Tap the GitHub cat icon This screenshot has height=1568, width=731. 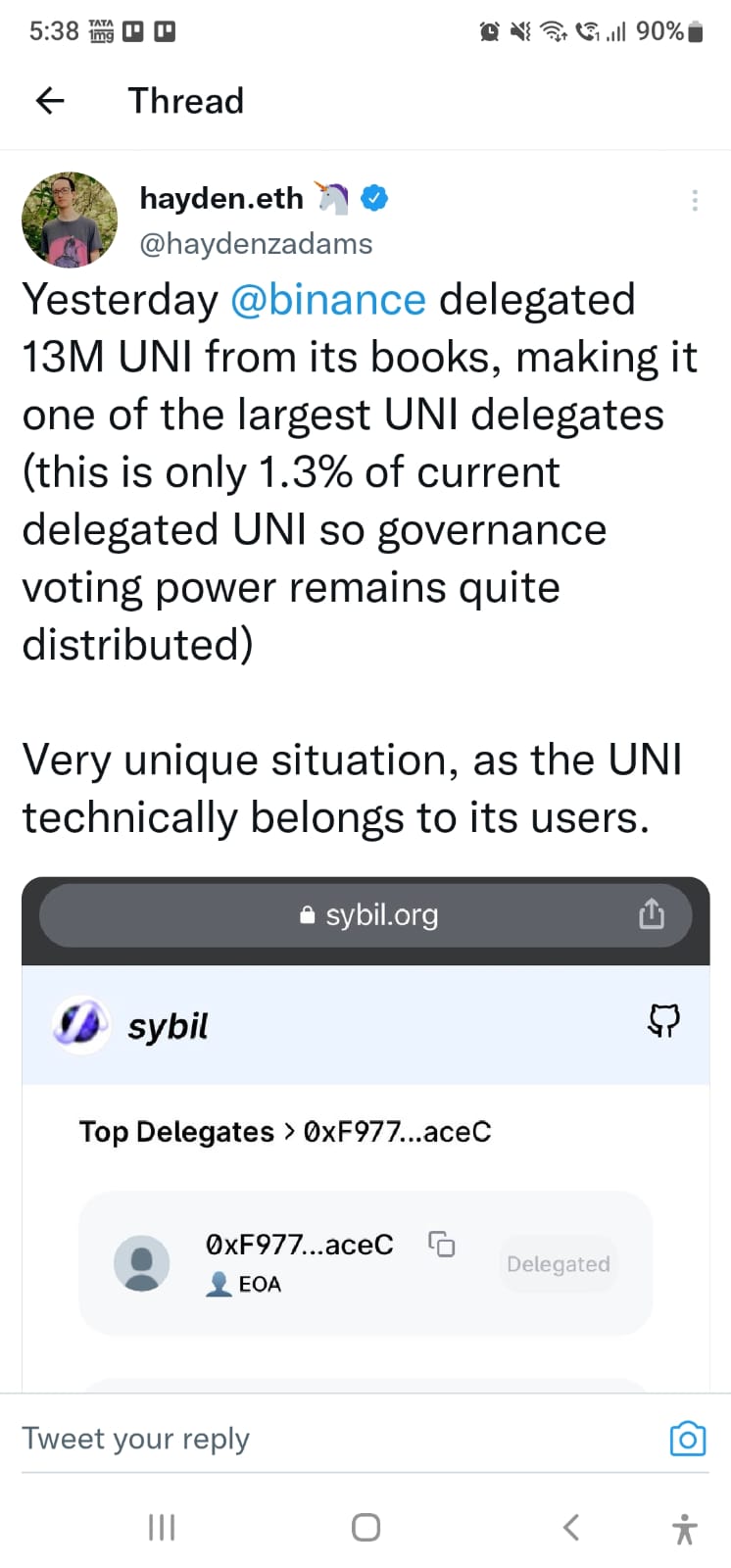click(663, 1021)
